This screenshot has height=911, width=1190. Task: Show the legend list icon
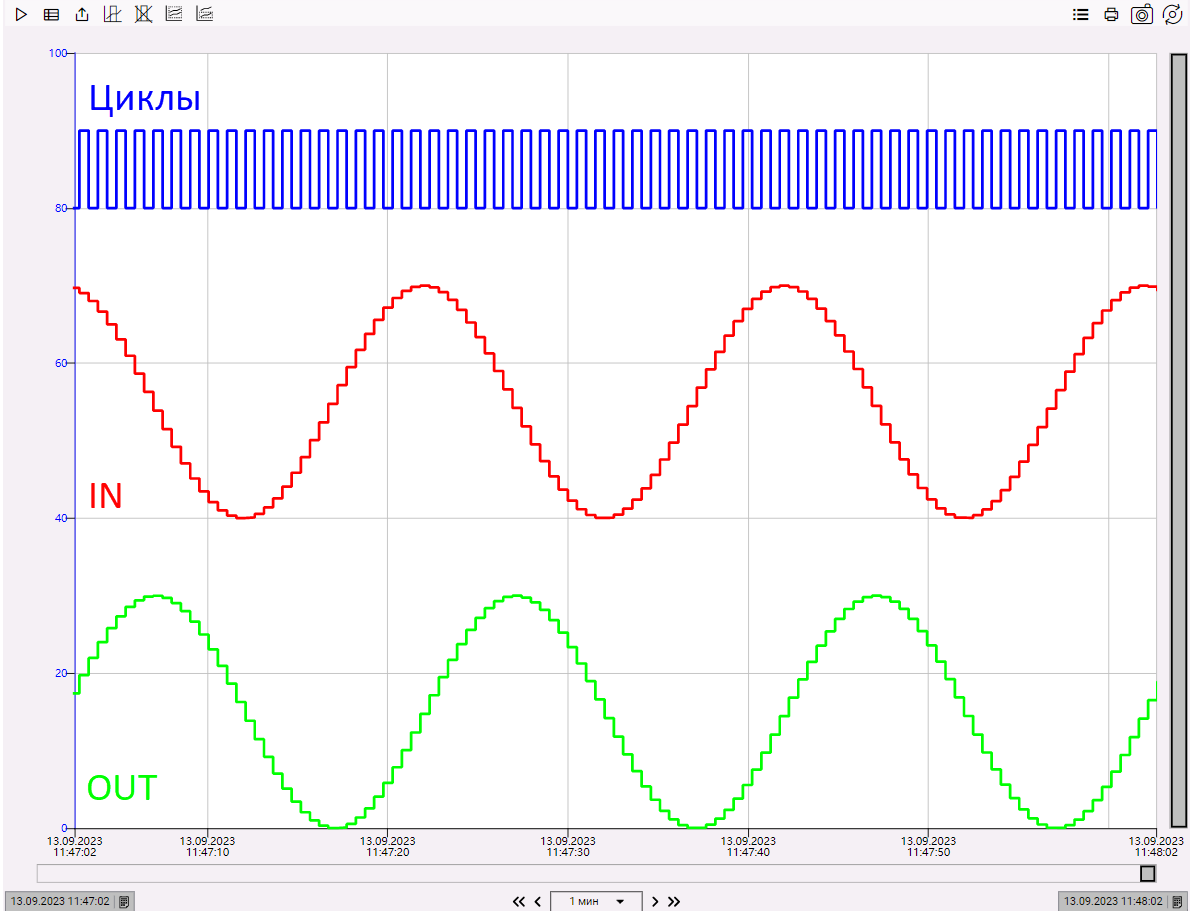(x=1080, y=15)
